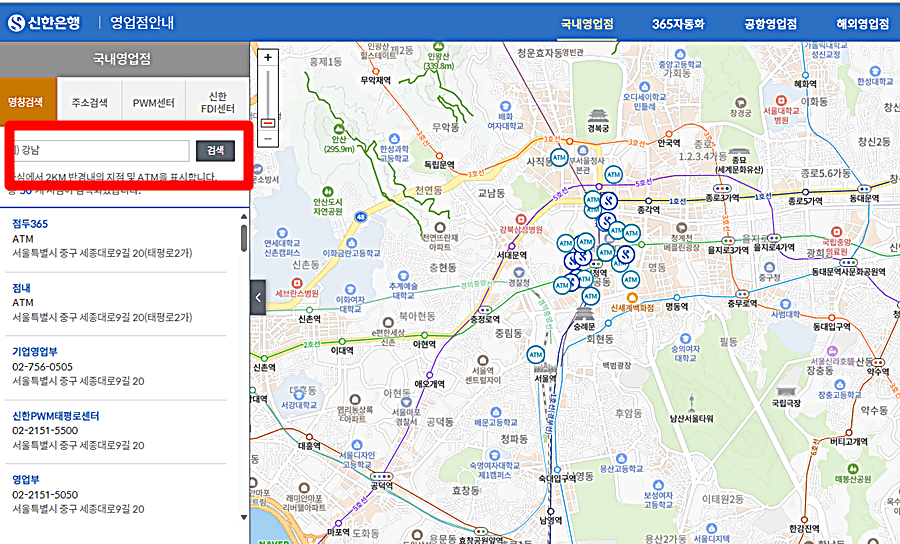Open the 점두365 ATM result
Viewport: 900px width, 544px height.
pos(30,224)
